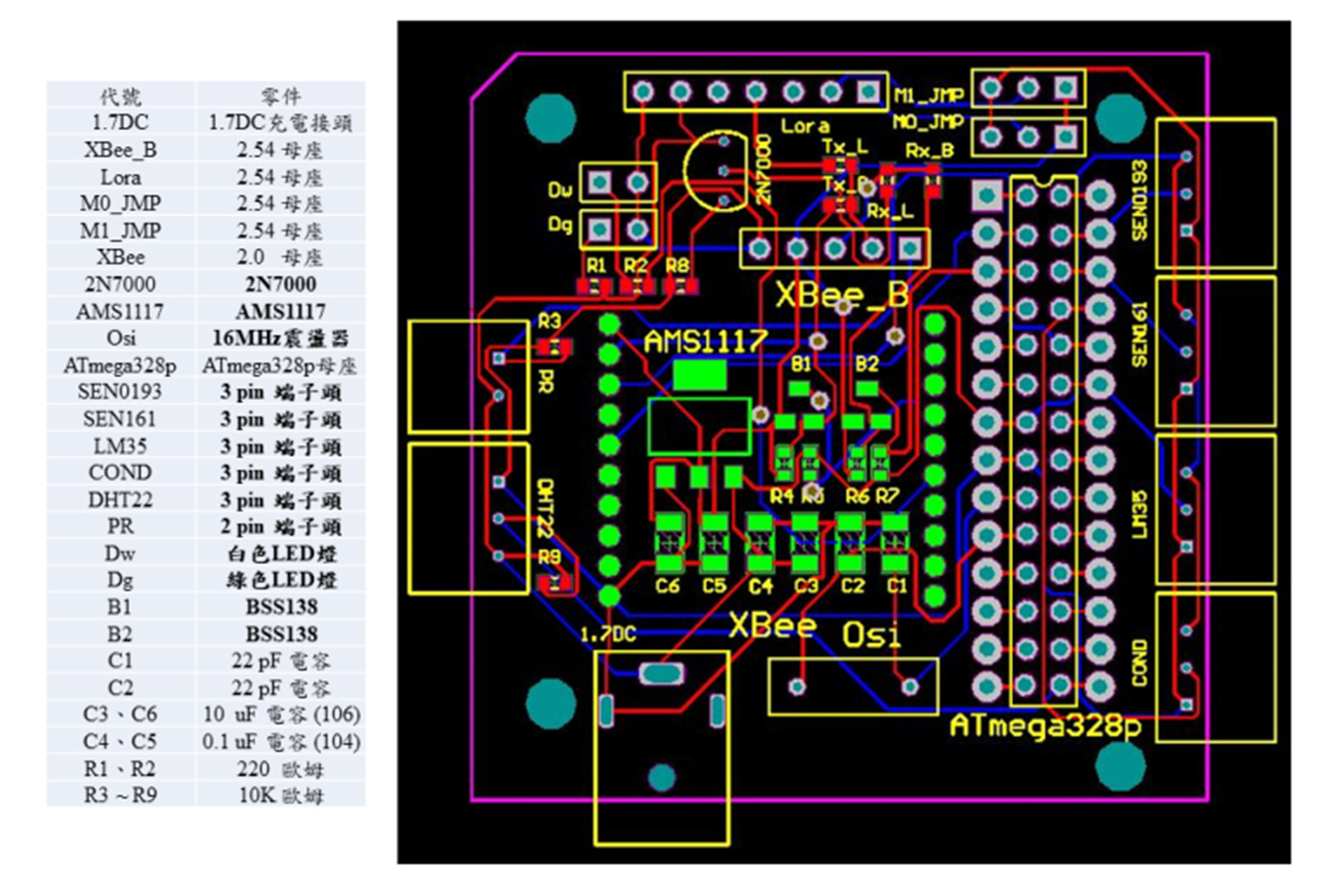Select the AMS1117 regulator green pad
Image resolution: width=1318 pixels, height=896 pixels.
coord(699,375)
